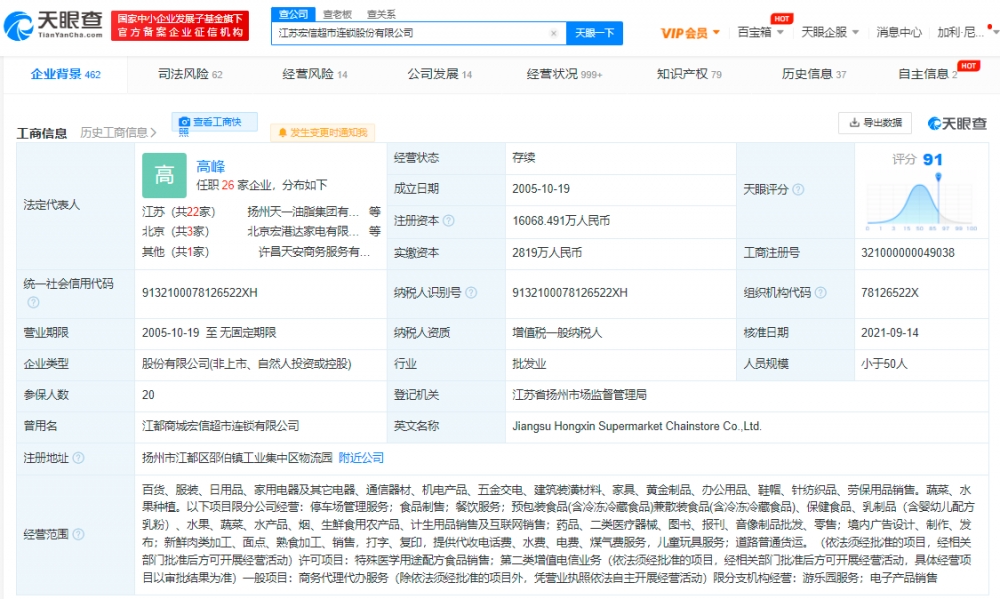Click the 等 link after 扬州天一油脂集团
Viewport: 1000px width, 599px height.
coord(374,212)
